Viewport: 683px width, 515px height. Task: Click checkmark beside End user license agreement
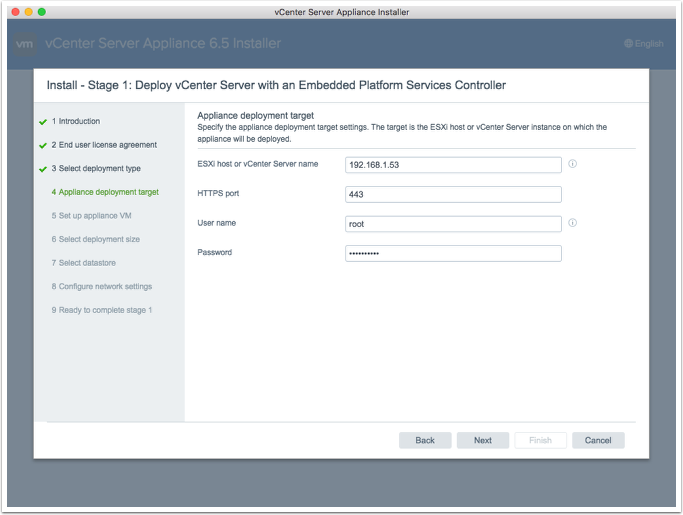pyautogui.click(x=43, y=145)
